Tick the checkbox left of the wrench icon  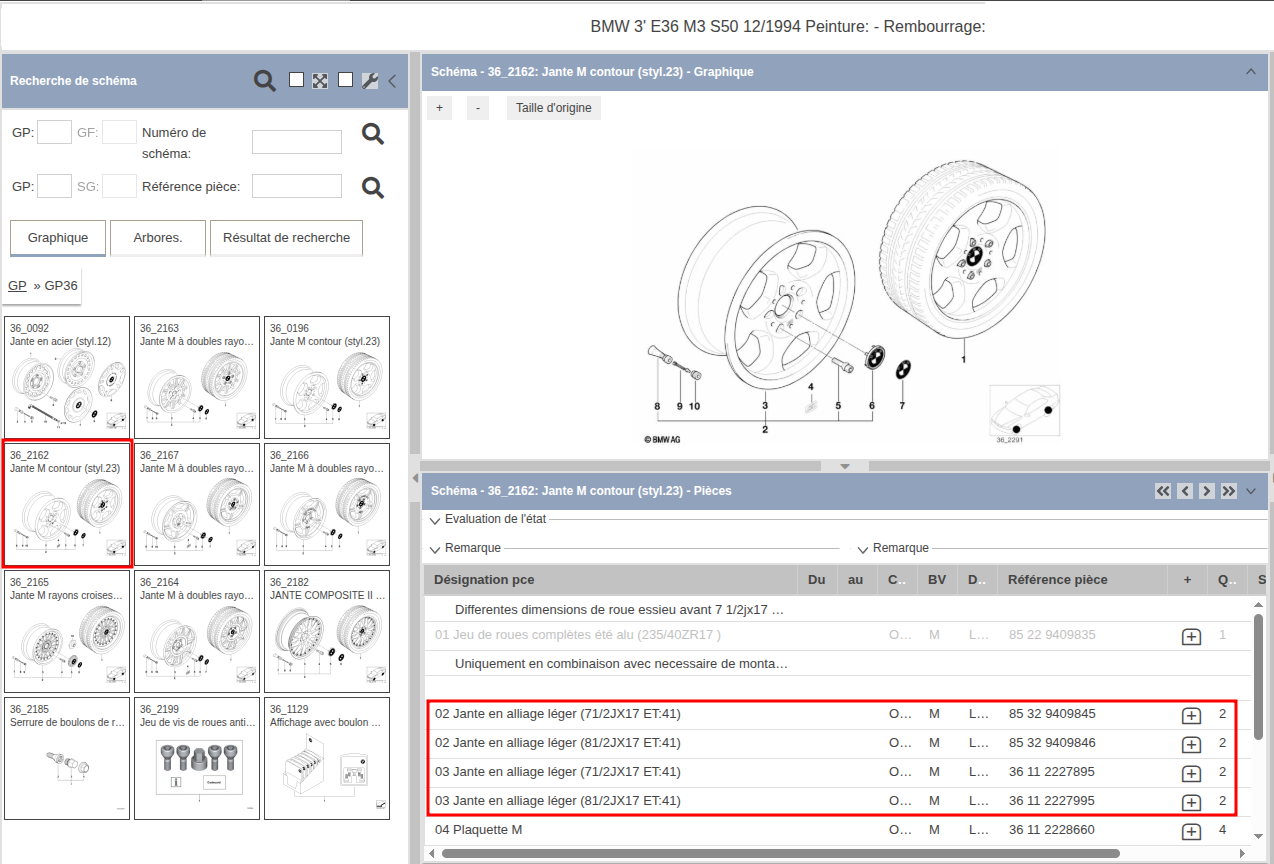tap(345, 80)
